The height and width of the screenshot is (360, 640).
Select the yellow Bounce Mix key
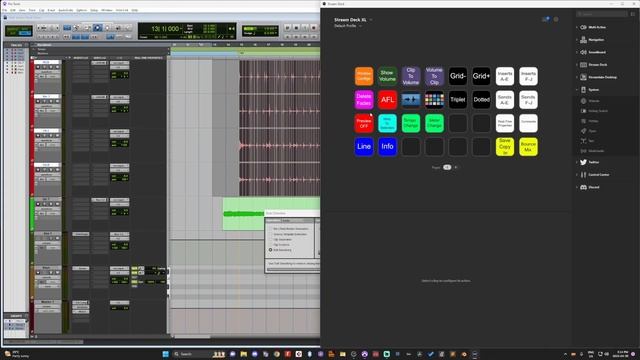tap(528, 147)
